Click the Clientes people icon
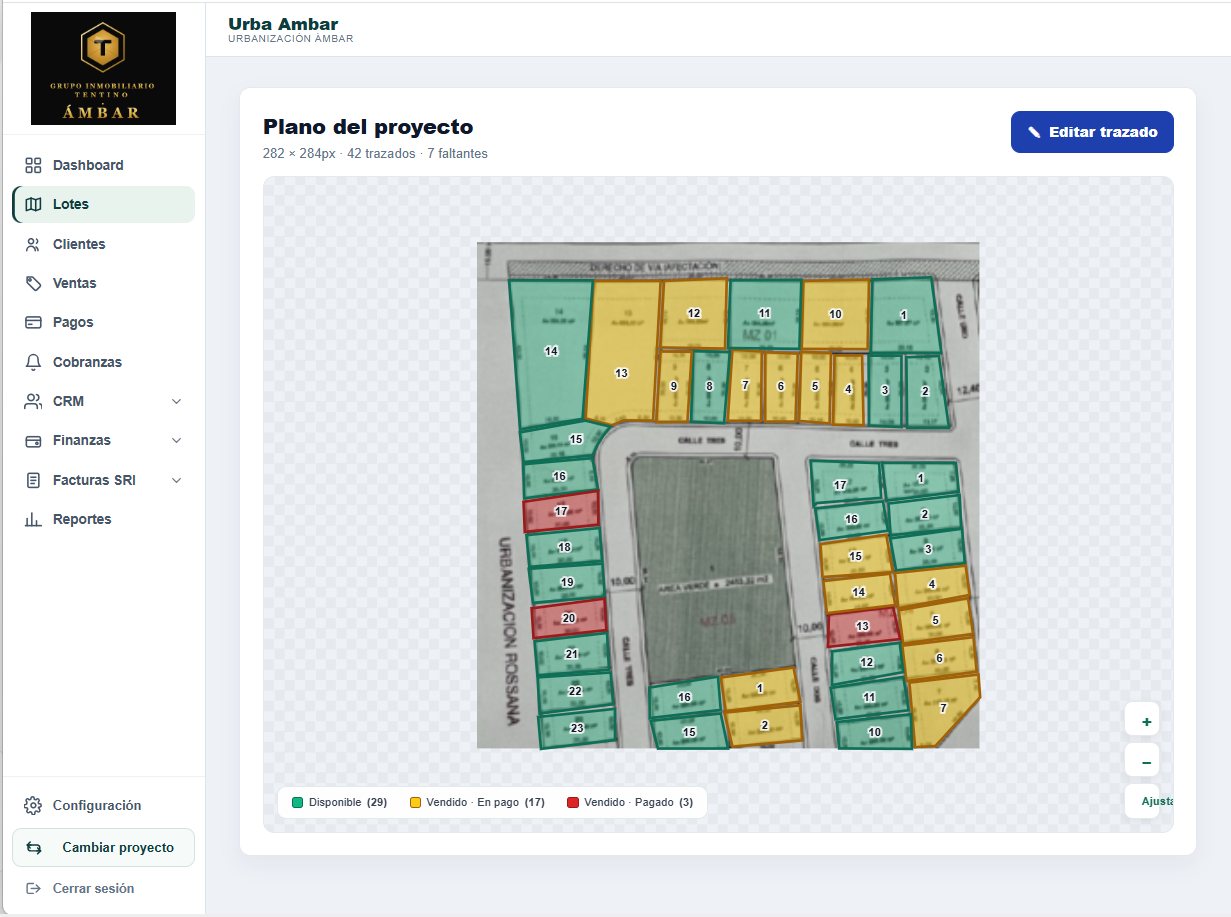Screen dimensions: 1231x917 [x=33, y=244]
